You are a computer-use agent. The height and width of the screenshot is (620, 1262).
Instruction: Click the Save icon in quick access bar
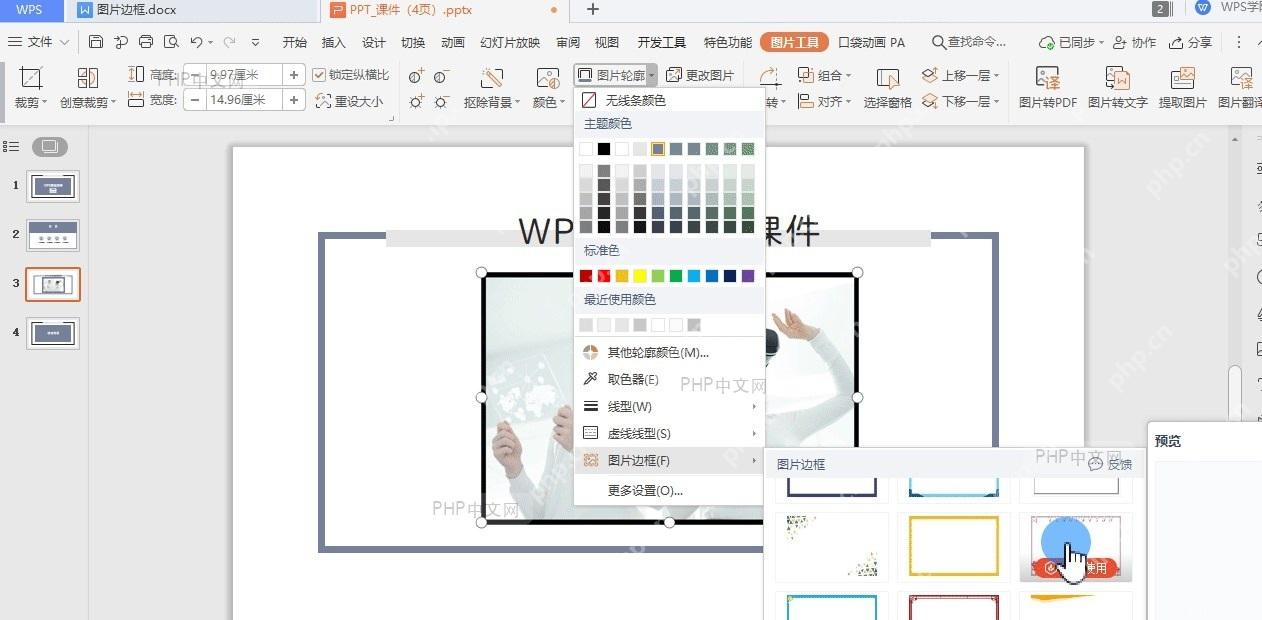96,42
